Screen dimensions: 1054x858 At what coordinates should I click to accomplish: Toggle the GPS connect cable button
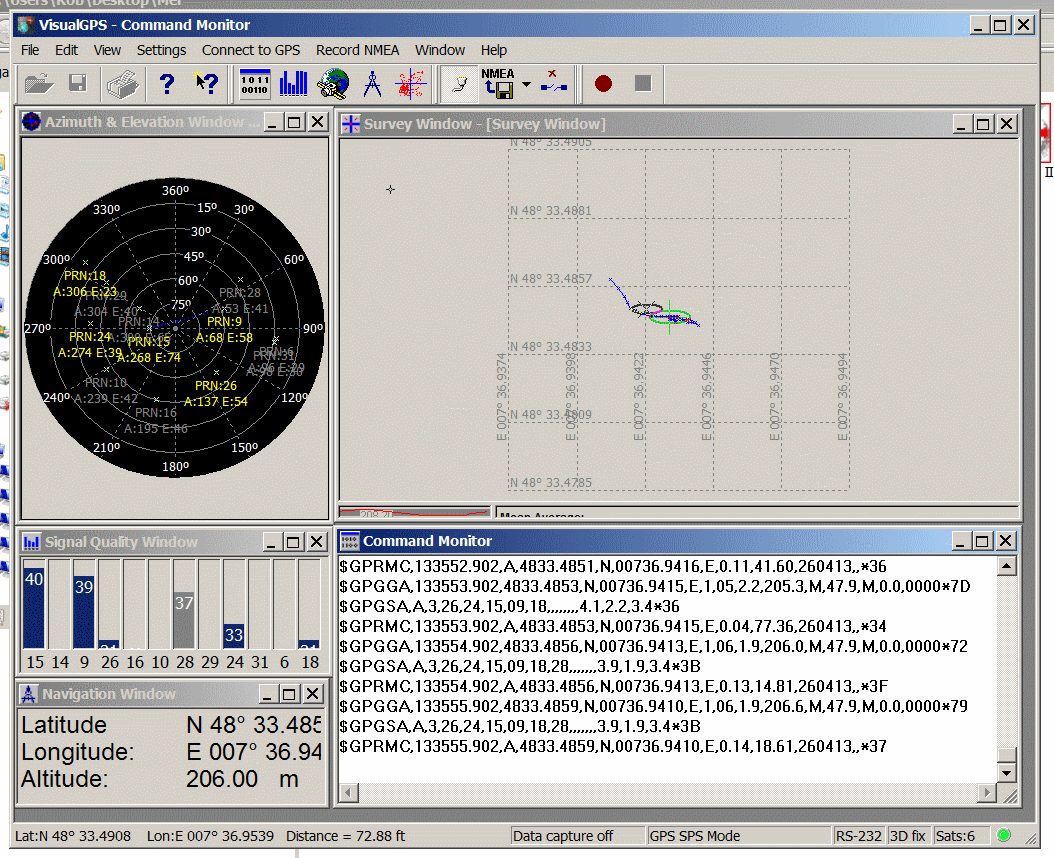pyautogui.click(x=459, y=84)
